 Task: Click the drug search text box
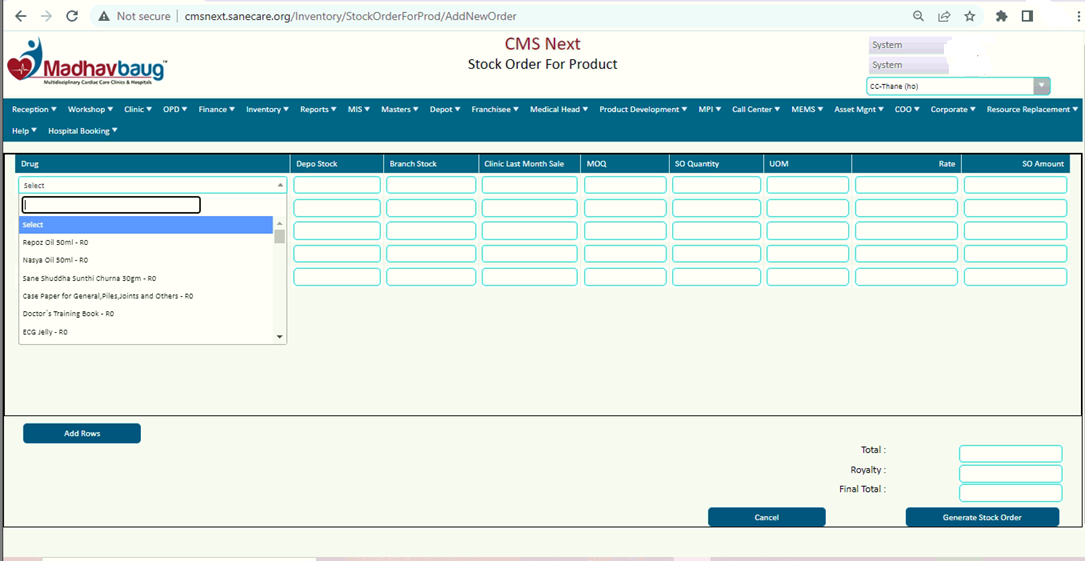click(x=111, y=205)
